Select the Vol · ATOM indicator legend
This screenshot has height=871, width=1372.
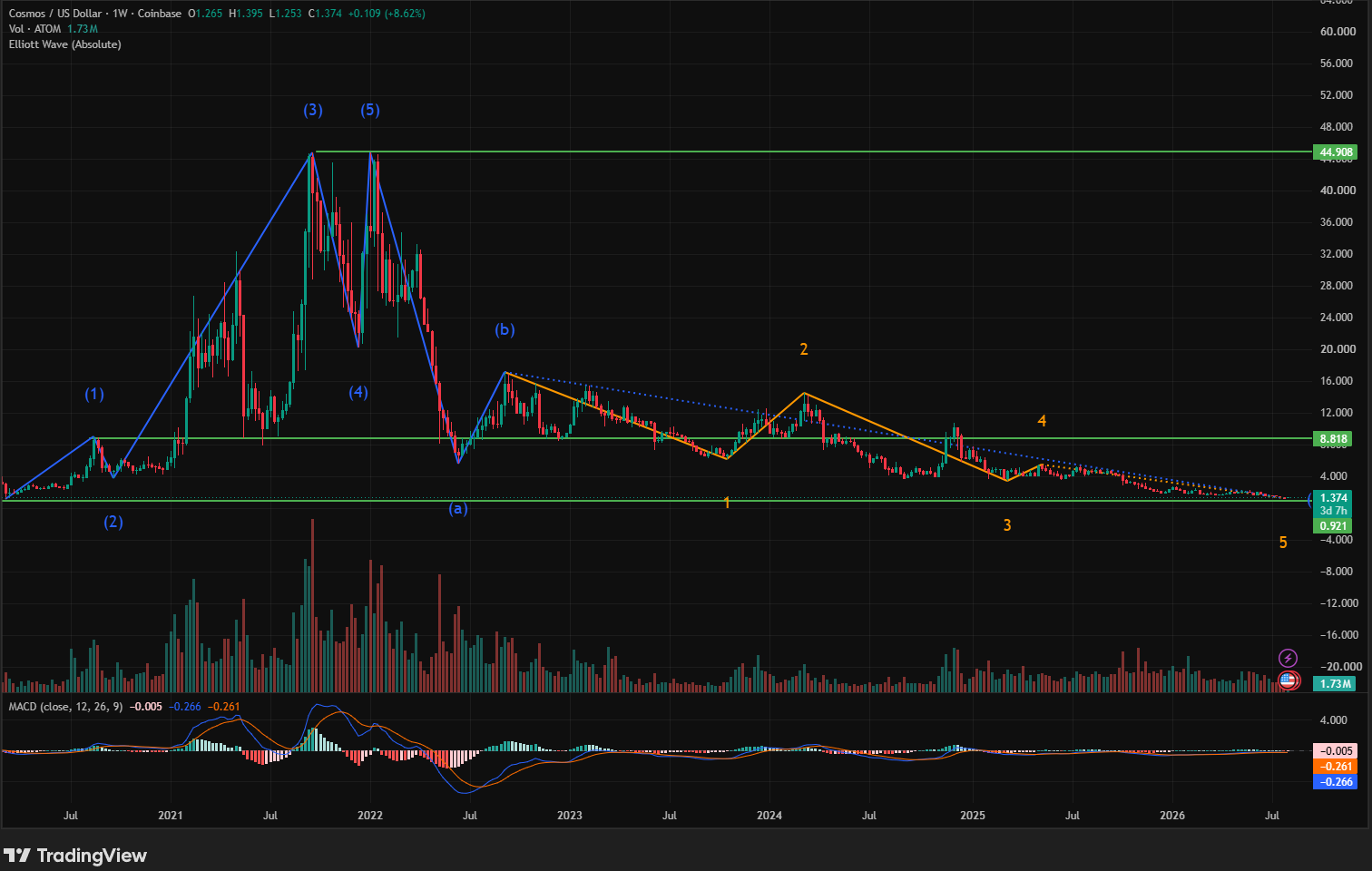coord(34,29)
